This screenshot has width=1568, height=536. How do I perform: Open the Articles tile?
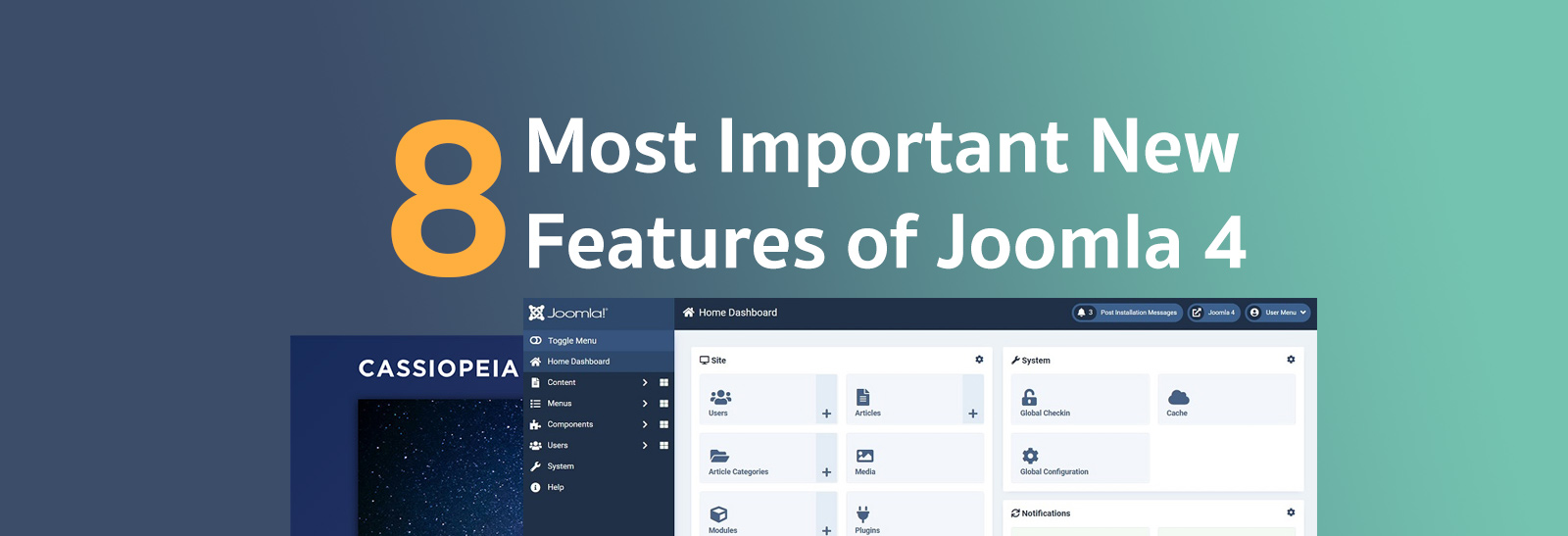904,399
